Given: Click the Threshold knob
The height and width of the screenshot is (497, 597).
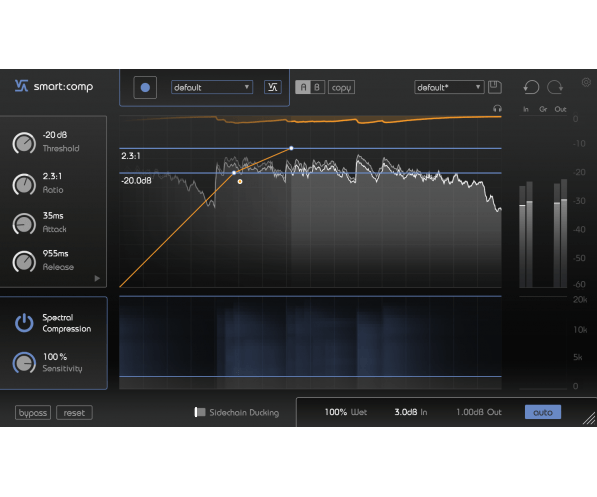Looking at the screenshot, I should pyautogui.click(x=24, y=143).
